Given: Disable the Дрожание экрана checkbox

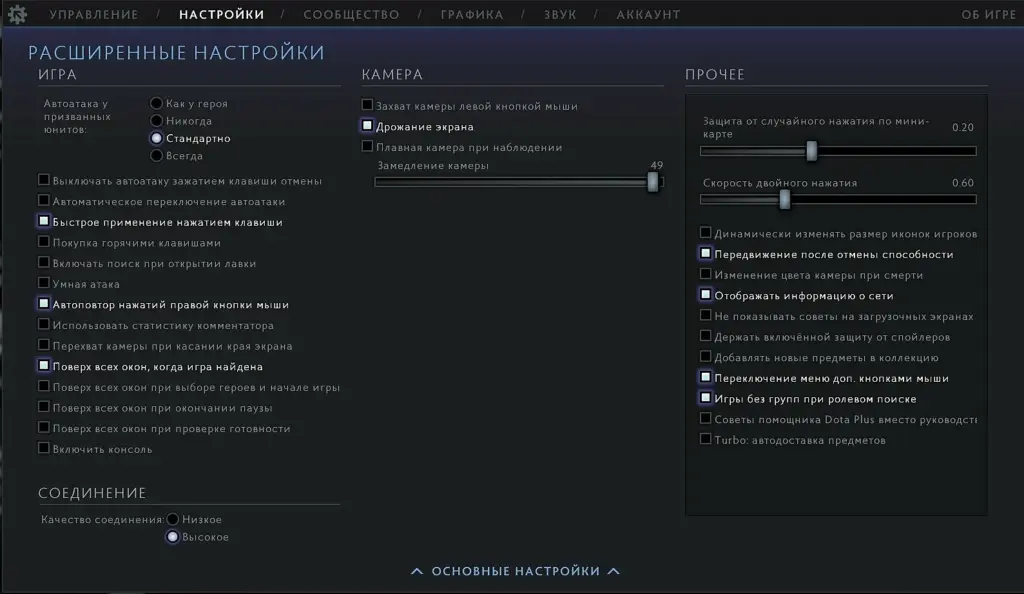Looking at the screenshot, I should point(367,125).
